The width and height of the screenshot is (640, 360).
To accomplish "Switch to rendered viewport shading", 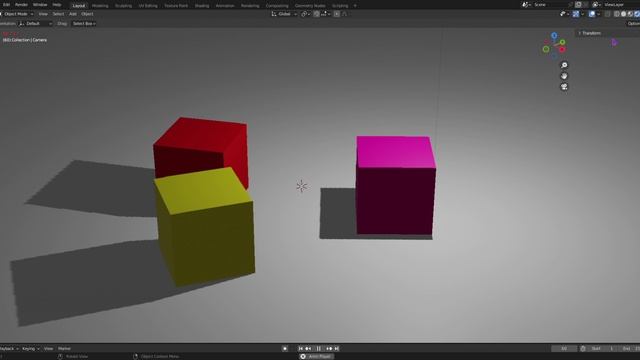I will [x=637, y=14].
